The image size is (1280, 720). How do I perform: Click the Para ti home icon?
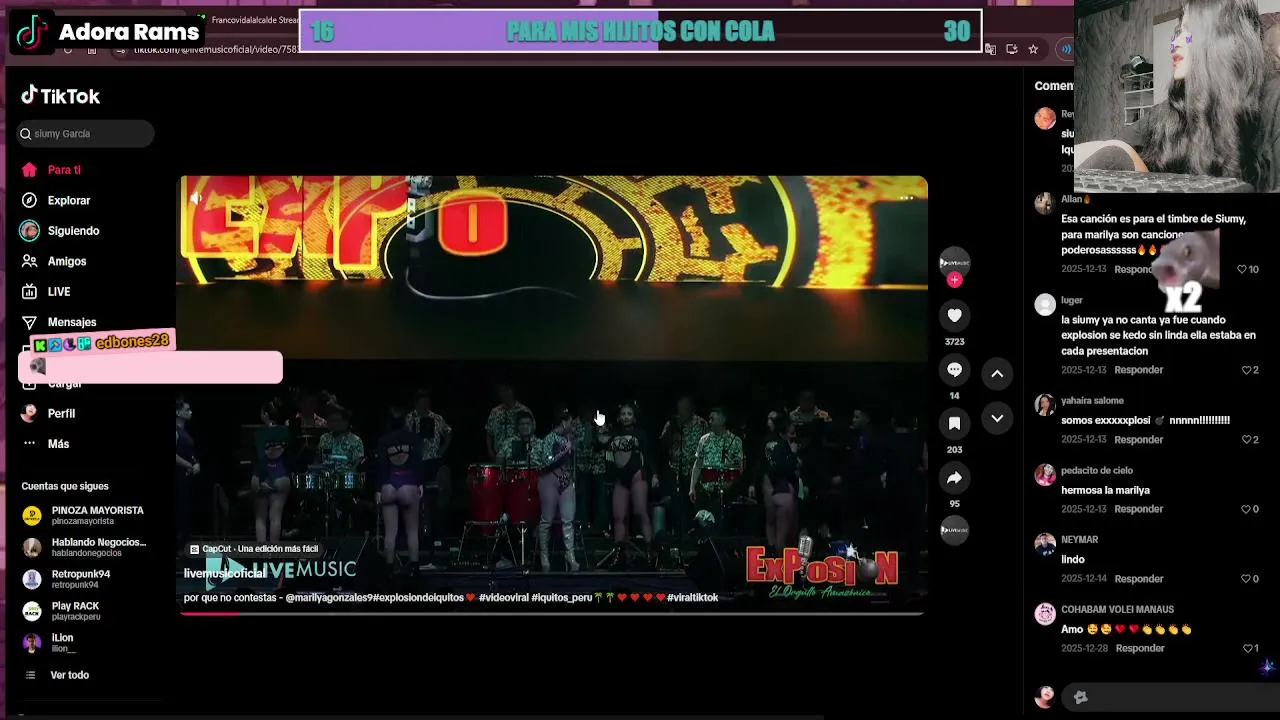pyautogui.click(x=29, y=170)
